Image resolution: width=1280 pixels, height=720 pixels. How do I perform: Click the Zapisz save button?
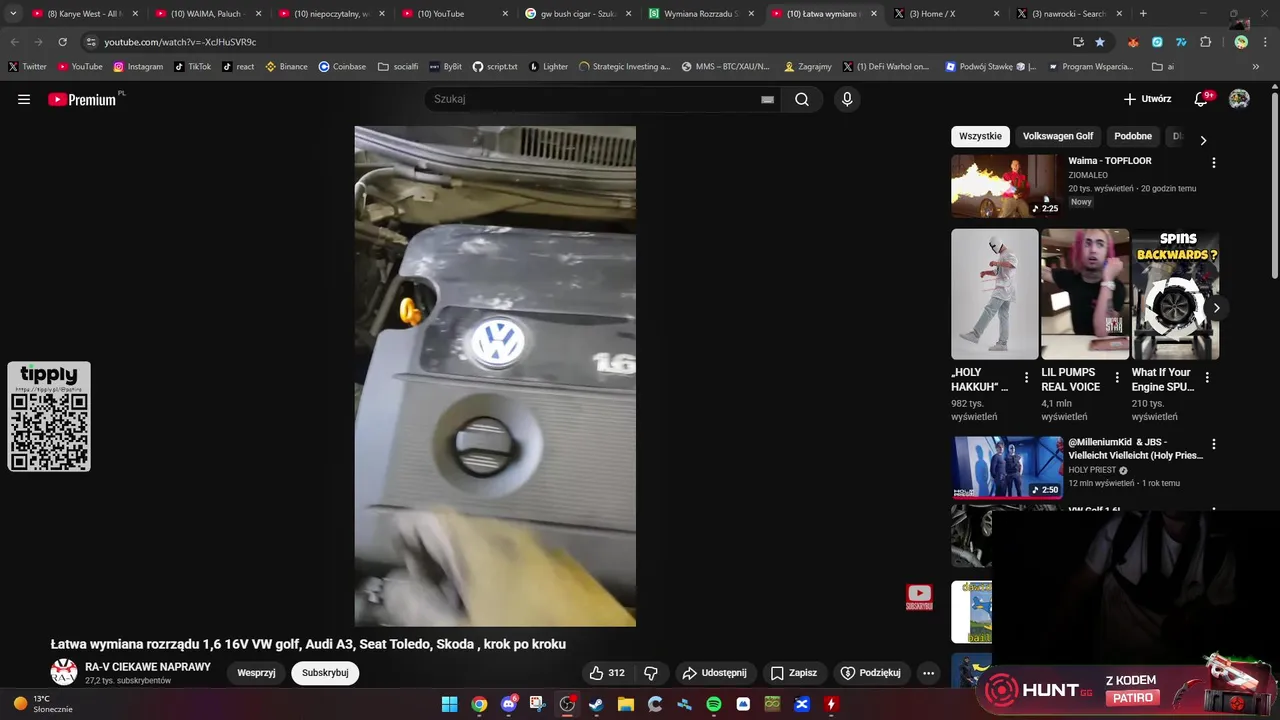click(x=794, y=673)
